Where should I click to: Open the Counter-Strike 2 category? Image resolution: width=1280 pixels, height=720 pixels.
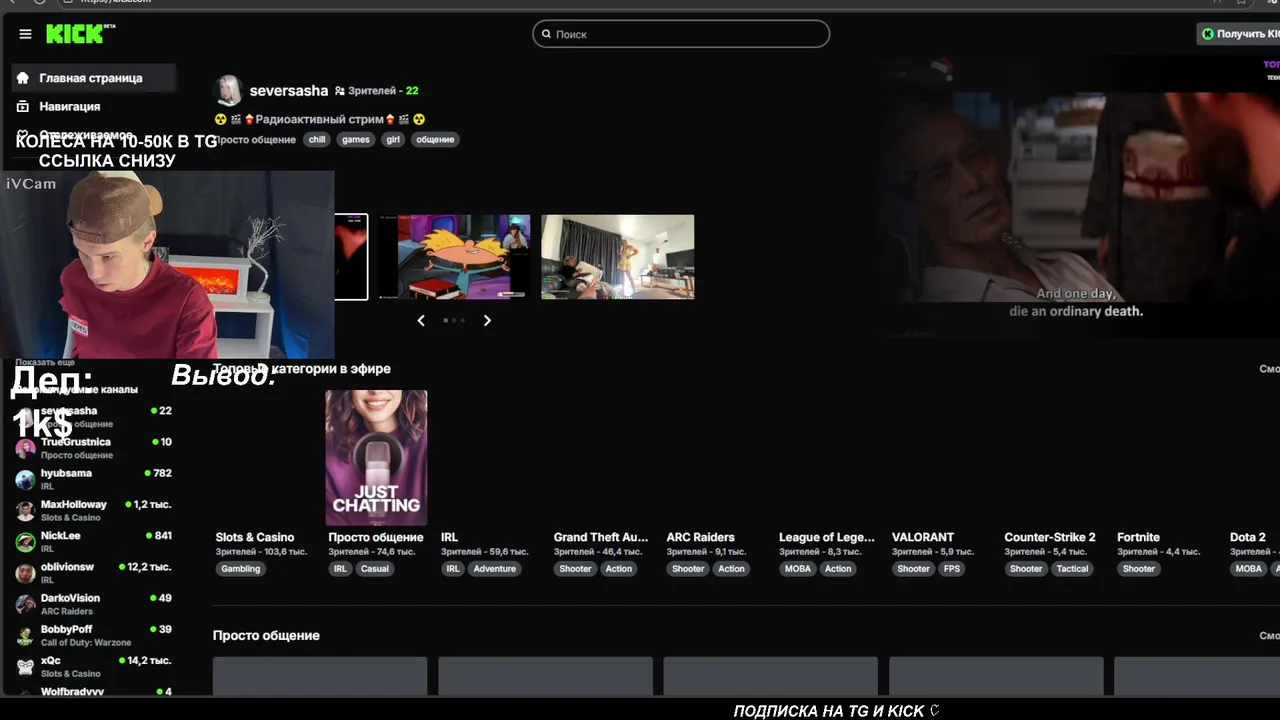tap(1050, 537)
